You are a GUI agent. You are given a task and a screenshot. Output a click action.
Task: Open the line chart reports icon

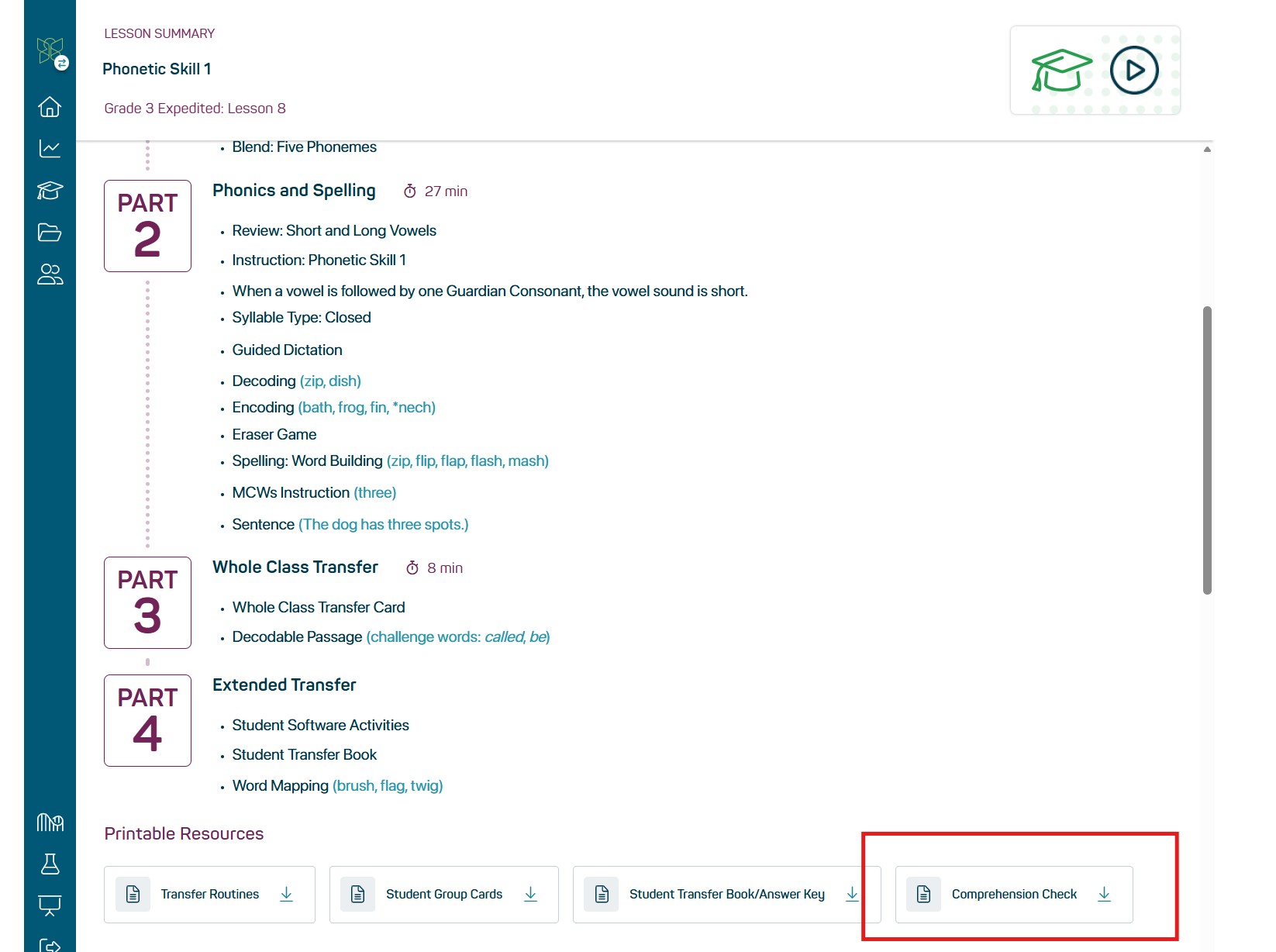50,149
